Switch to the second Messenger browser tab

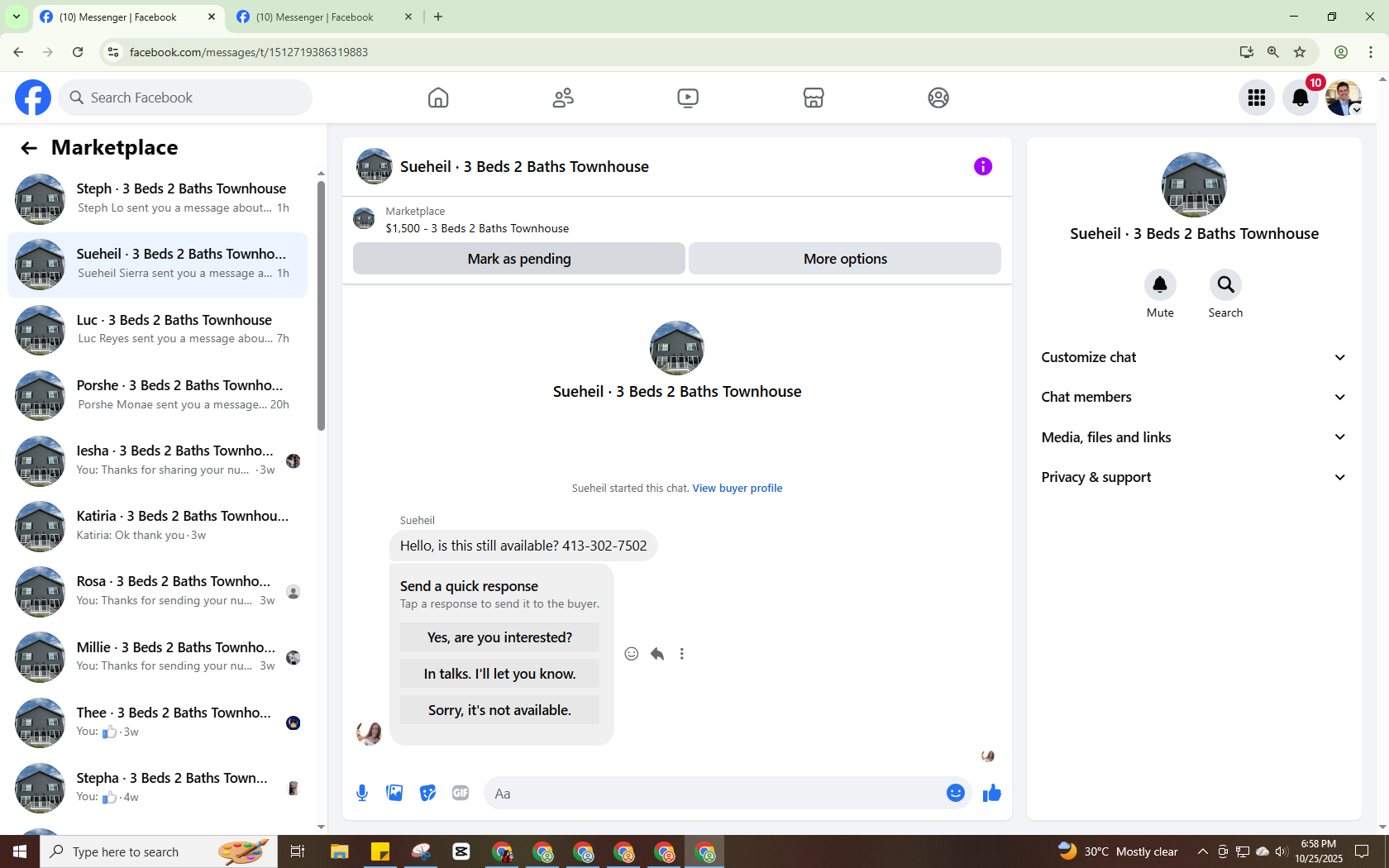(x=324, y=17)
